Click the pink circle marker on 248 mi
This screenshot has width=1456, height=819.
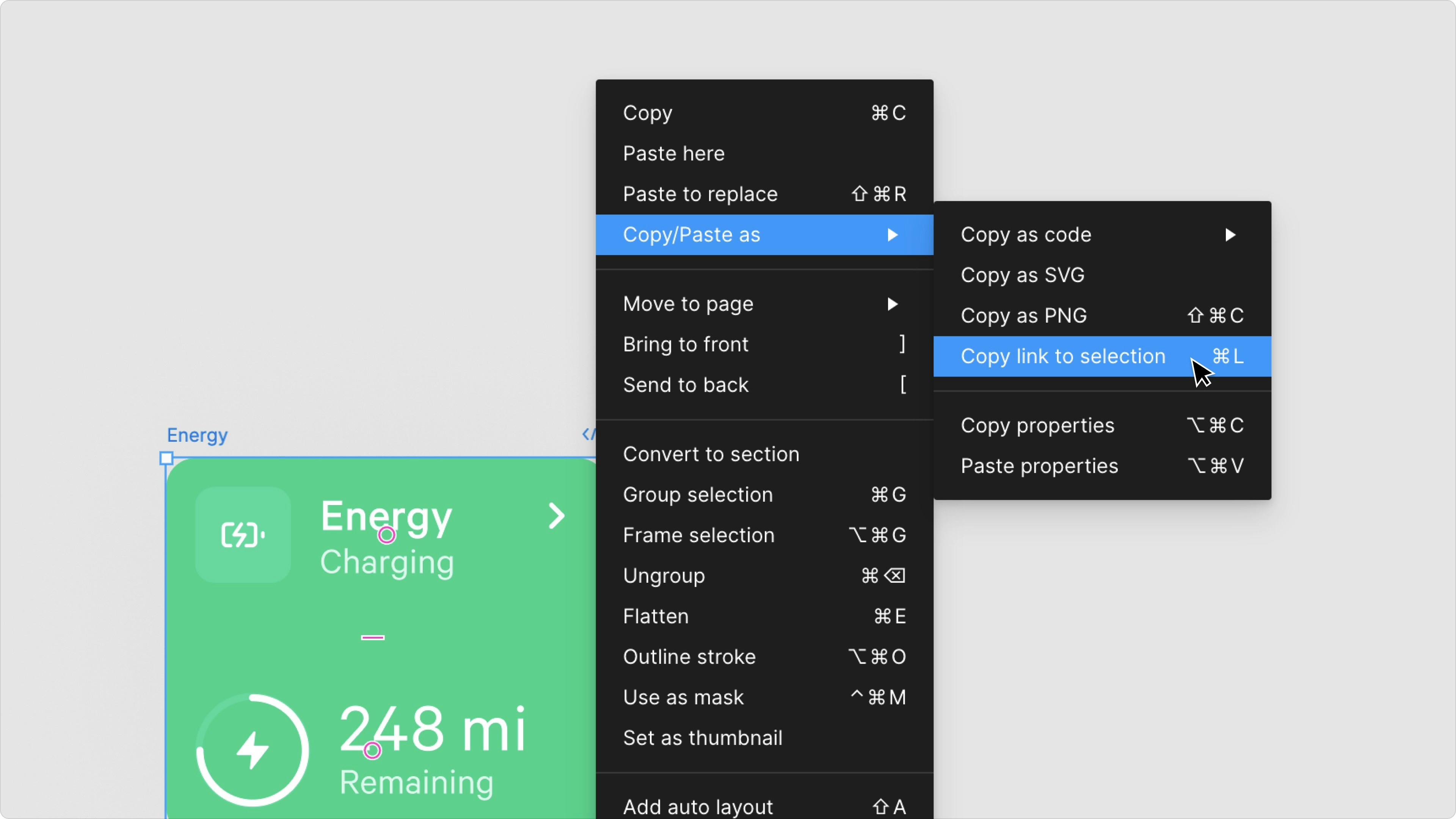[x=372, y=750]
